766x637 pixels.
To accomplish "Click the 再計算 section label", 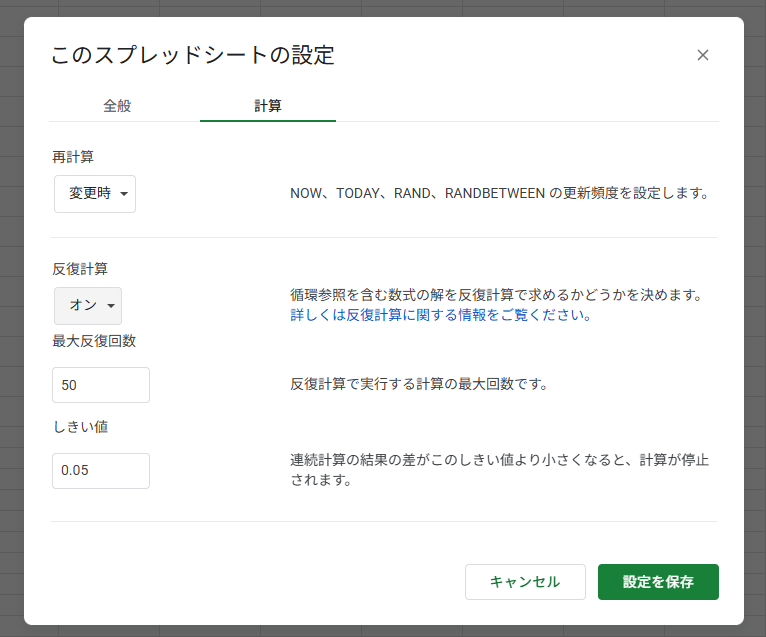I will [x=73, y=157].
